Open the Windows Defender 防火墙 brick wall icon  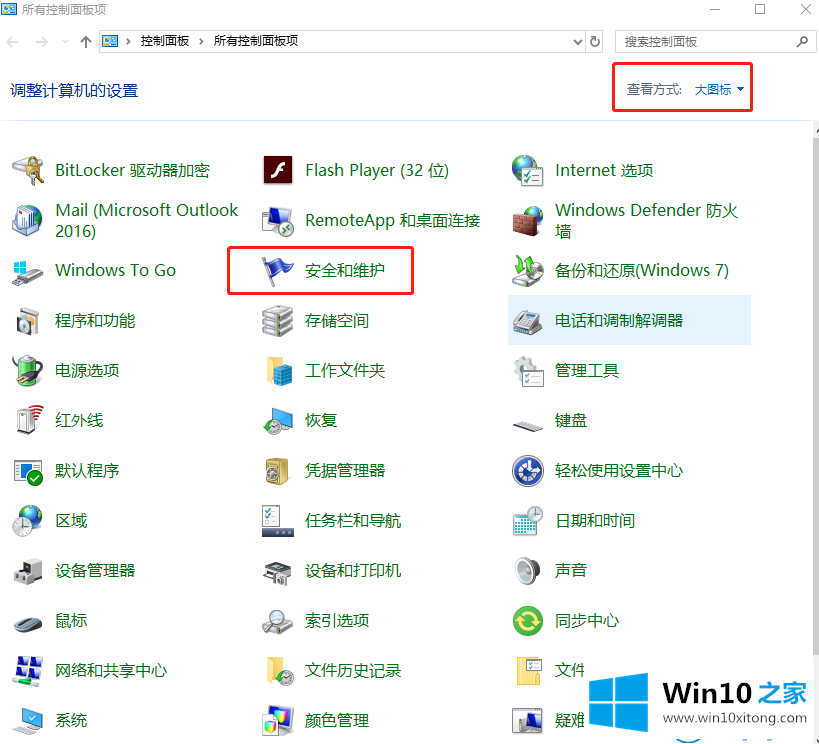(x=528, y=220)
